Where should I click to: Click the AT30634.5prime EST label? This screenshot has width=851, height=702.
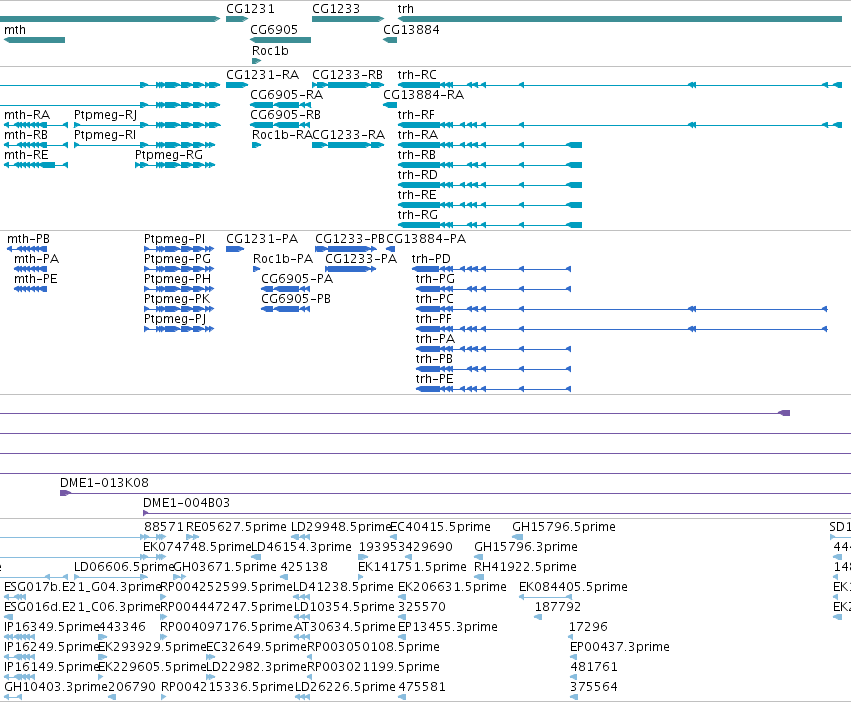(x=345, y=627)
